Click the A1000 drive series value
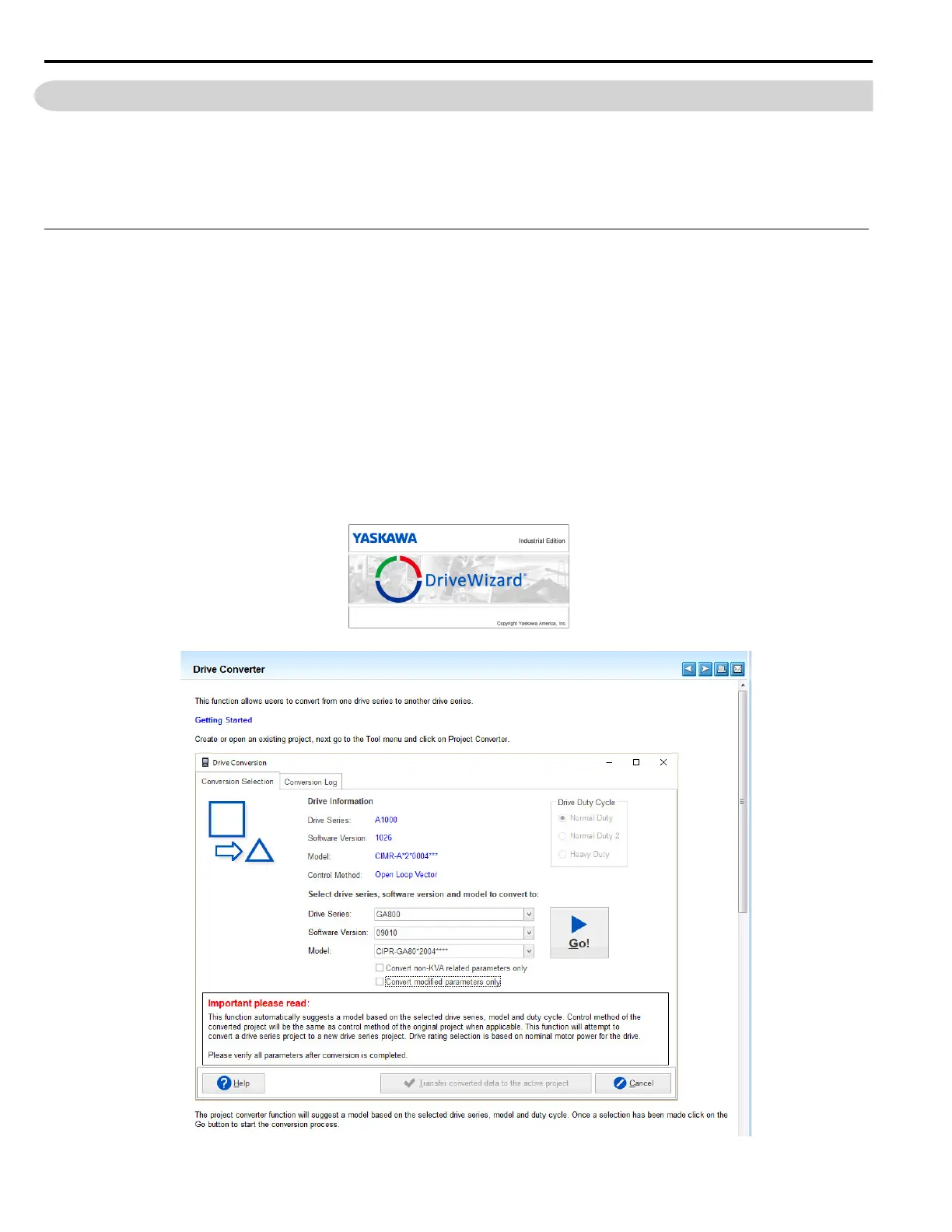Viewport: 952px width, 1232px height. click(386, 820)
